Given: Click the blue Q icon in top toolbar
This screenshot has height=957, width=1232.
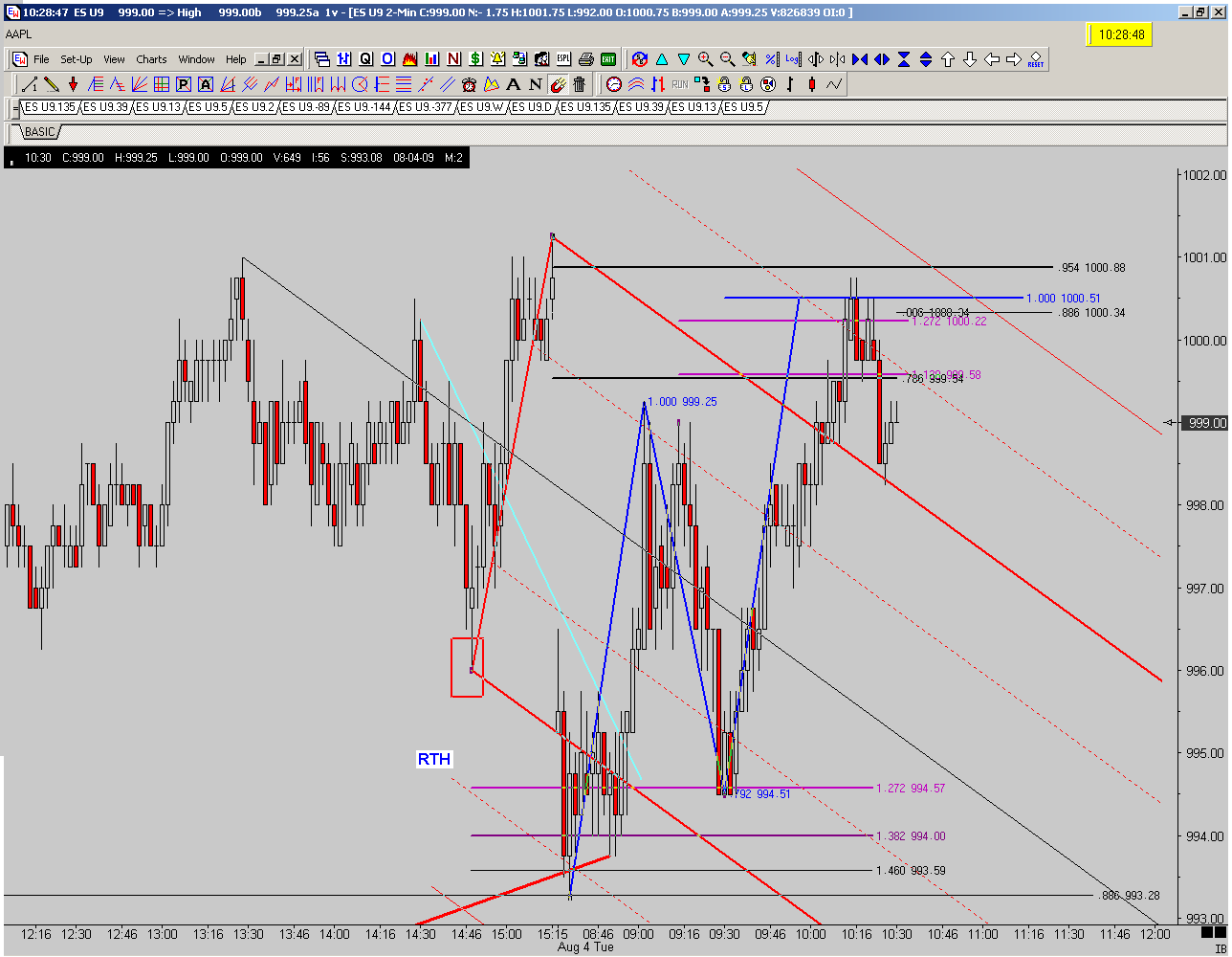Looking at the screenshot, I should pos(365,59).
